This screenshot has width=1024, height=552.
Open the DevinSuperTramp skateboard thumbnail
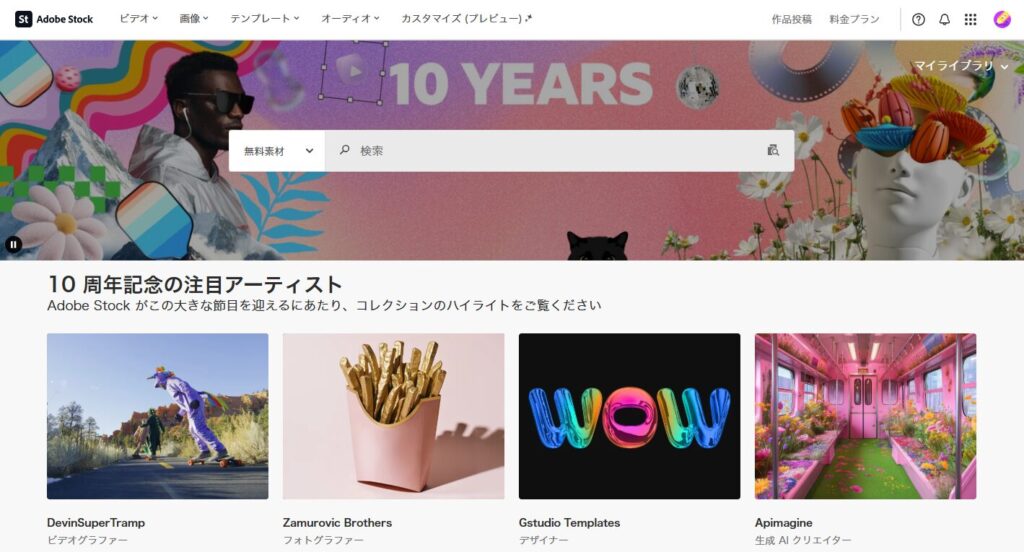click(x=157, y=416)
